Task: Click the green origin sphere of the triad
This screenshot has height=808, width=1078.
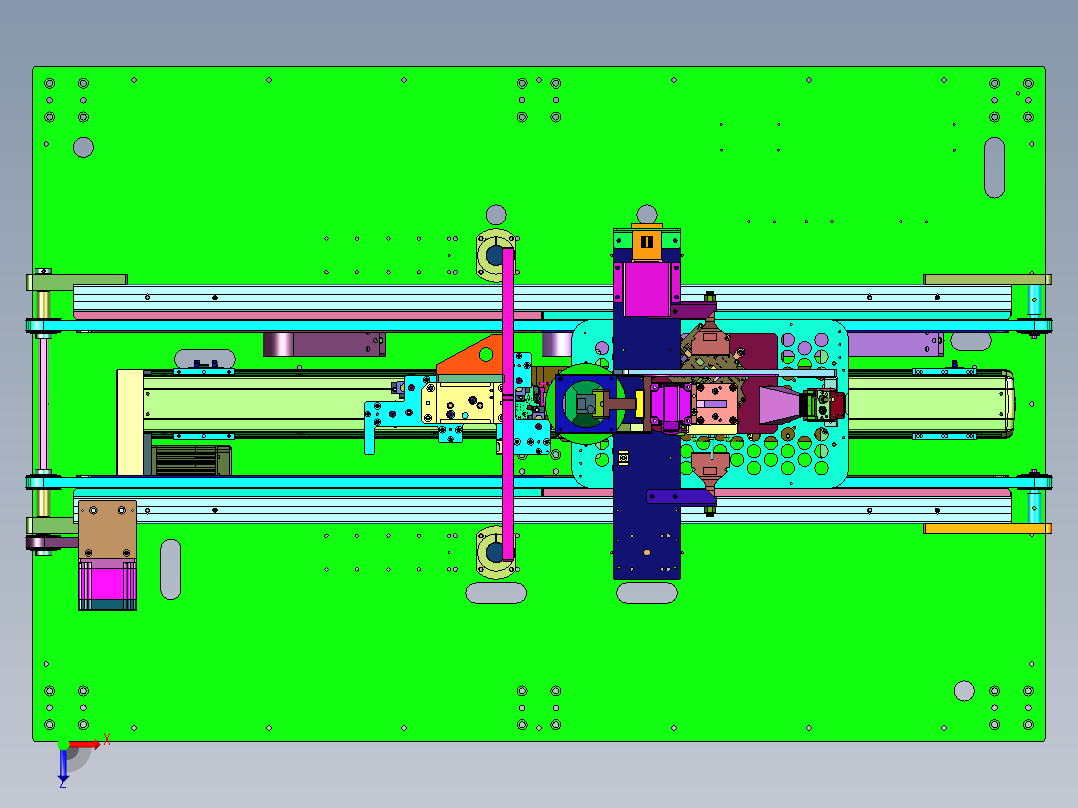Action: coord(63,745)
